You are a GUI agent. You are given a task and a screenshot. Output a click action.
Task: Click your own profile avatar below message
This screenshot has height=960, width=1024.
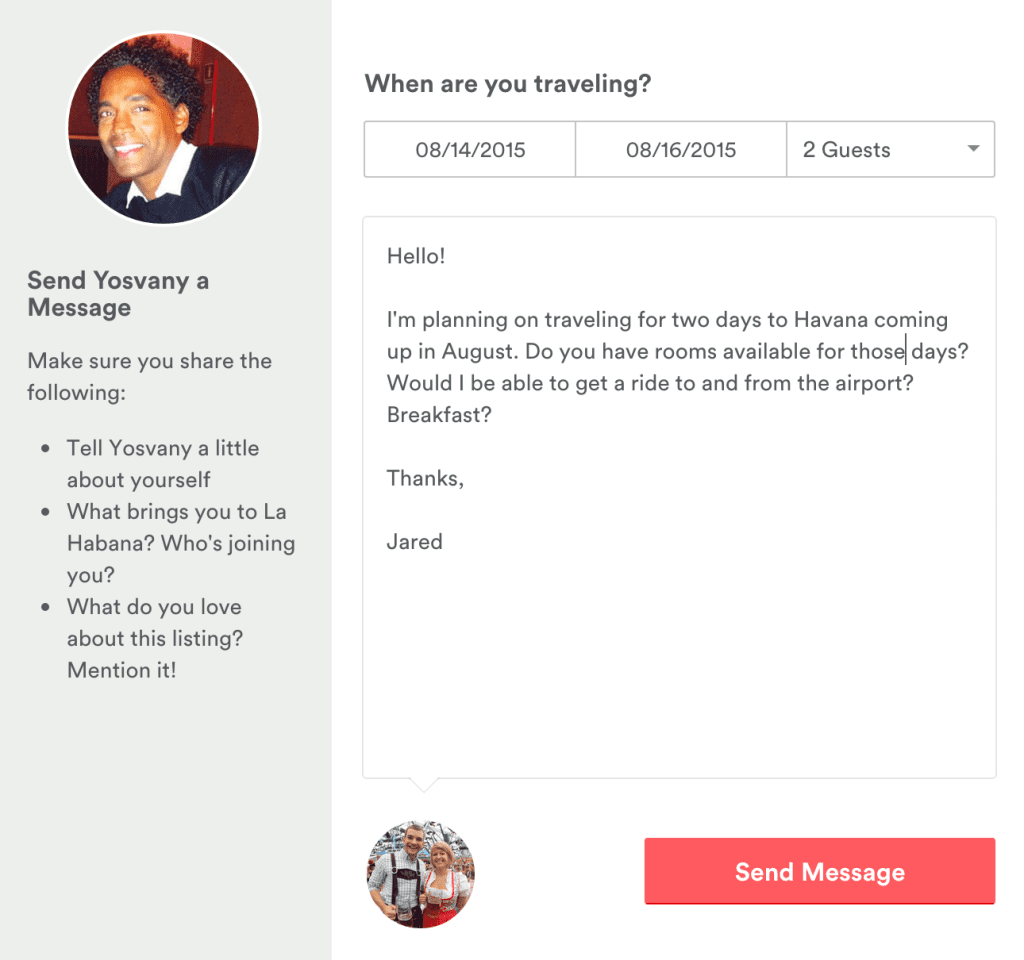421,874
